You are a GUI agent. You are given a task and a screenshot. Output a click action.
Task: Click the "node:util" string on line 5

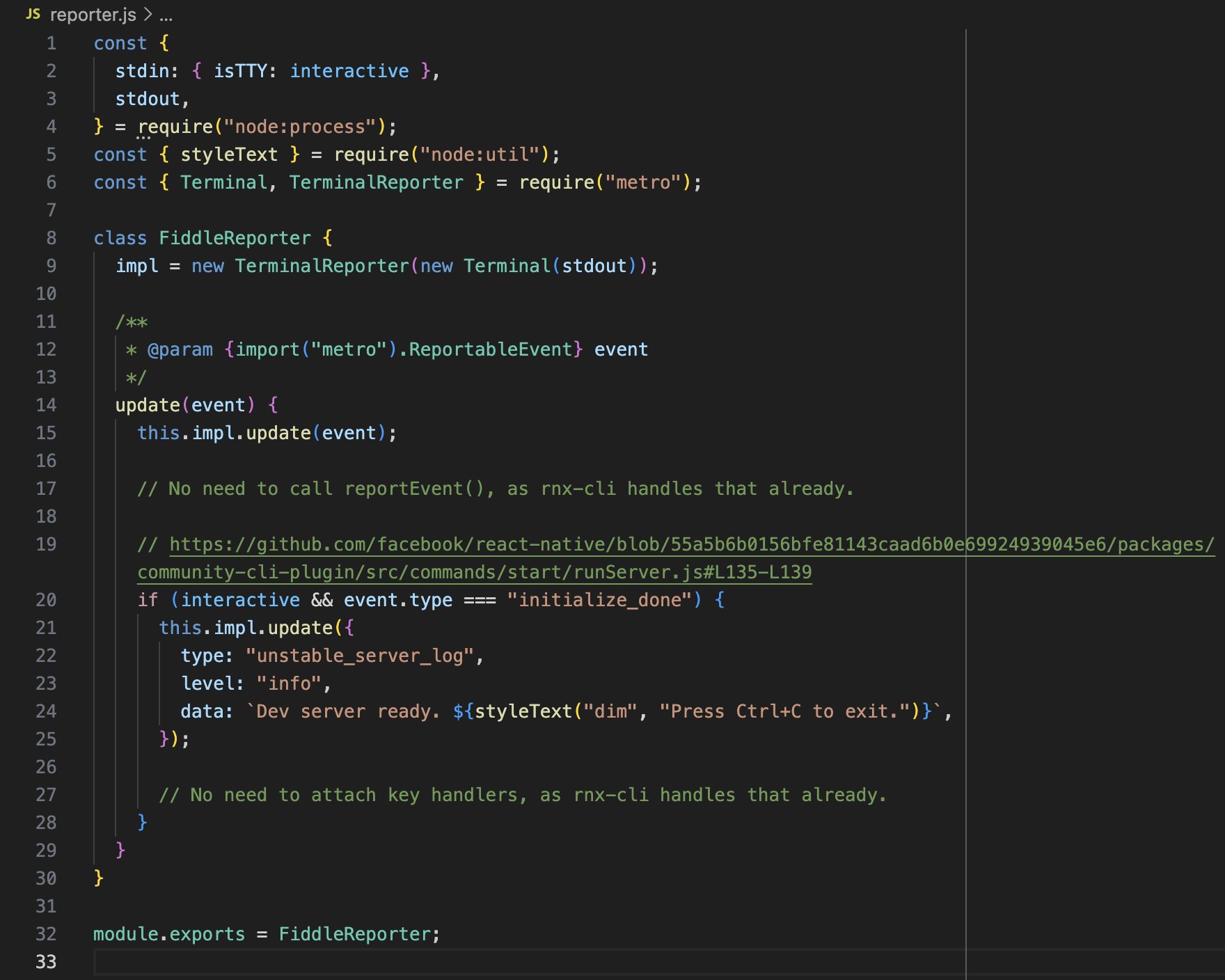[x=480, y=155]
